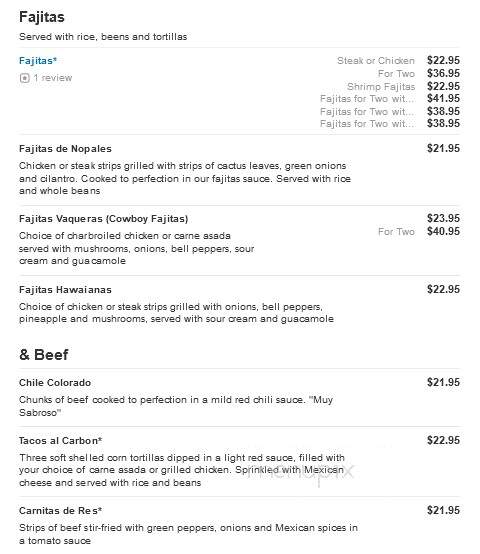Click the $22.95 price of Fajitas Hawaianas

(443, 289)
